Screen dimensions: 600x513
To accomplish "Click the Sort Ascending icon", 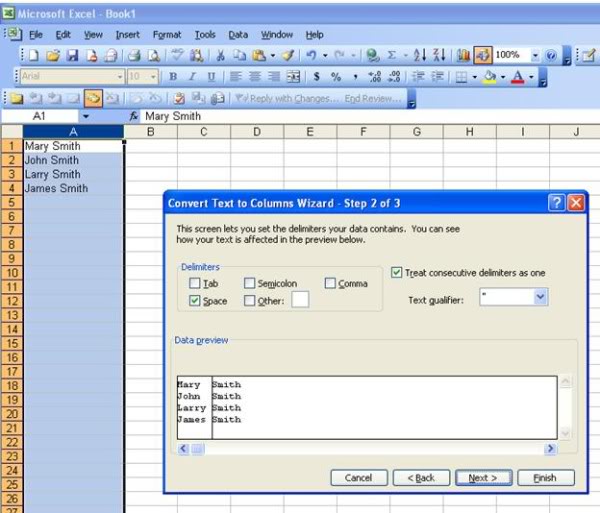I will 419,56.
